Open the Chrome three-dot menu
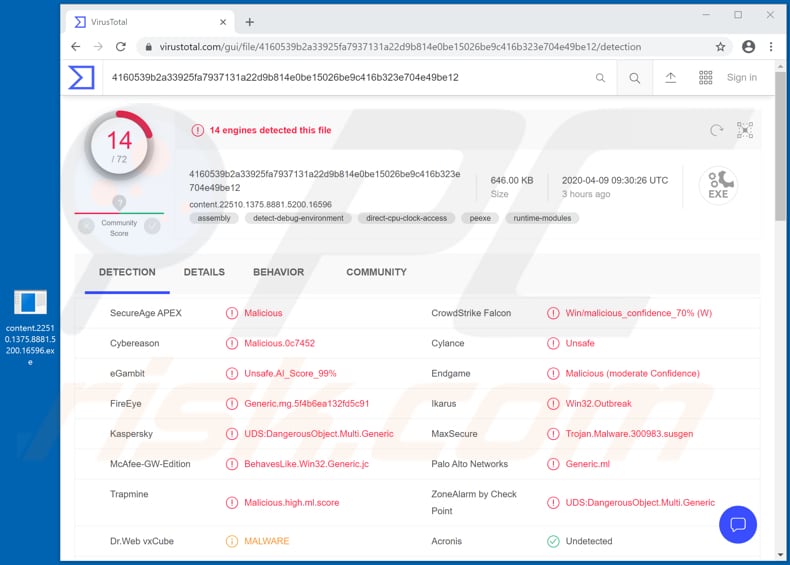The height and width of the screenshot is (565, 790). [x=771, y=47]
